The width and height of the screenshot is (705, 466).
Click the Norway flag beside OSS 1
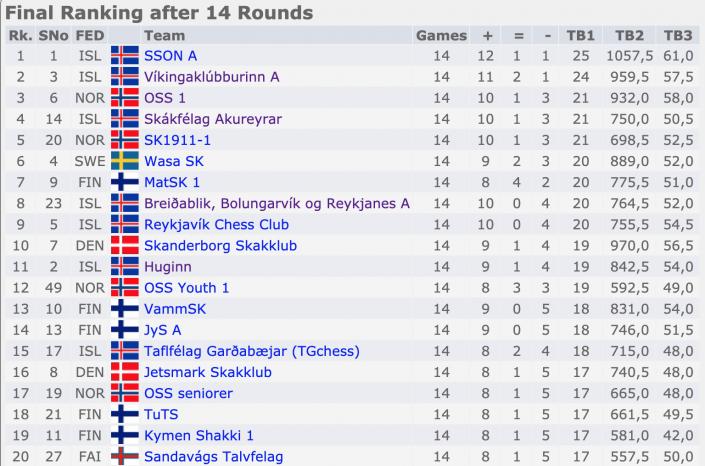125,98
